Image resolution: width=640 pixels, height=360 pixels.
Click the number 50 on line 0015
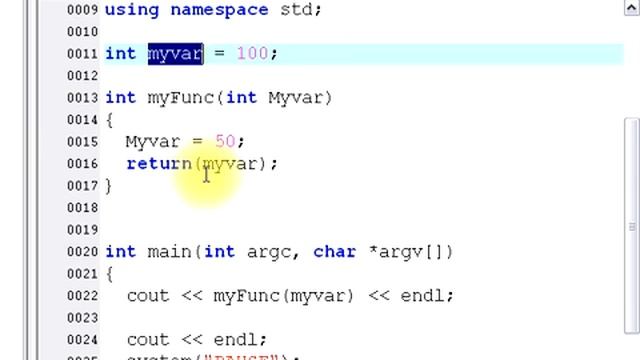pyautogui.click(x=225, y=142)
